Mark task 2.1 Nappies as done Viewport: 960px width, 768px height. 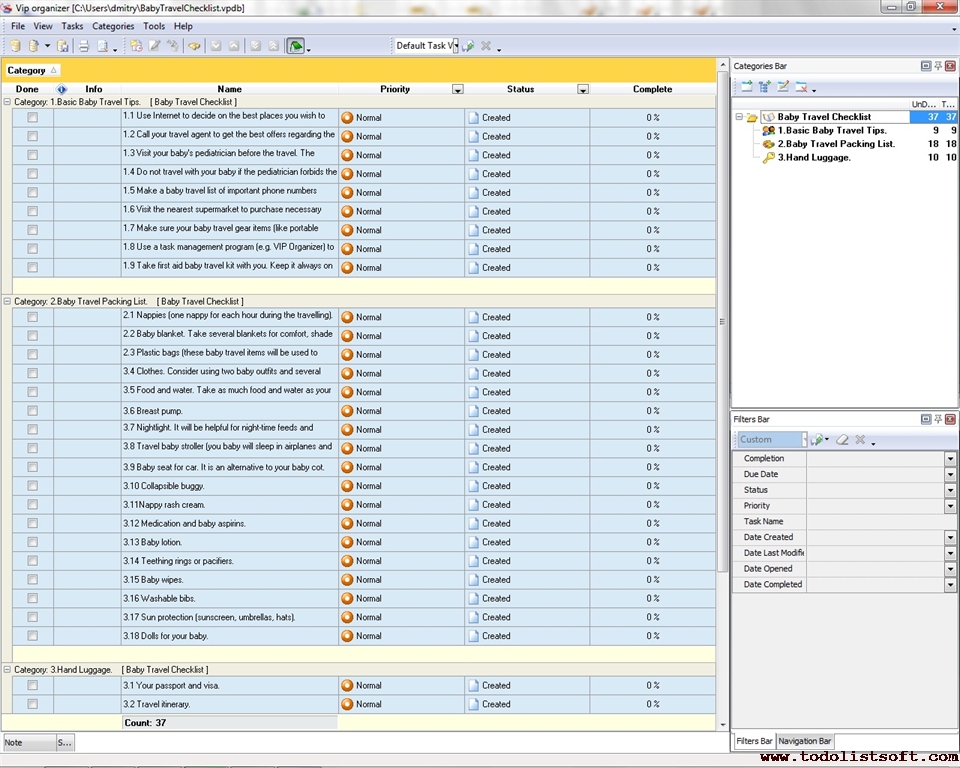pyautogui.click(x=33, y=317)
